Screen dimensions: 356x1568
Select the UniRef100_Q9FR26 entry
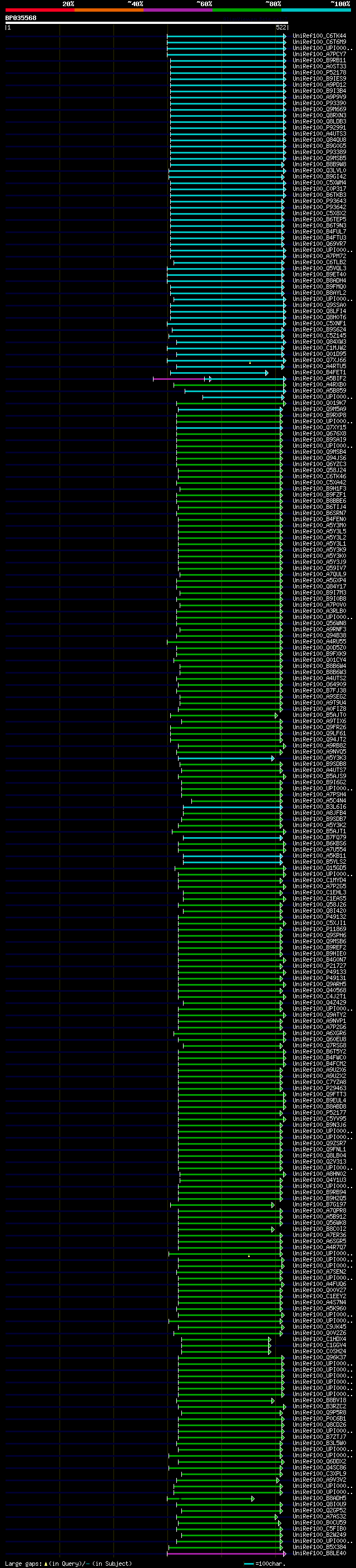tap(319, 728)
